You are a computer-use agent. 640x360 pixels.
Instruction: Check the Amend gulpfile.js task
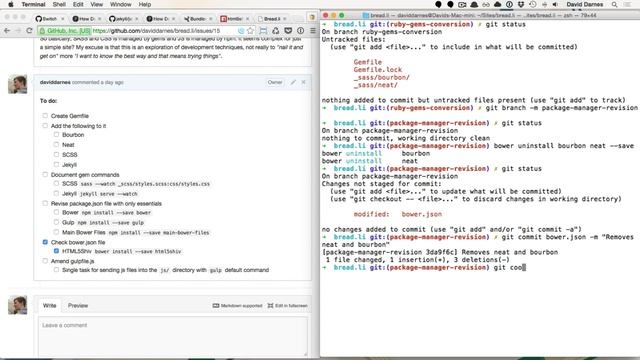(45, 261)
